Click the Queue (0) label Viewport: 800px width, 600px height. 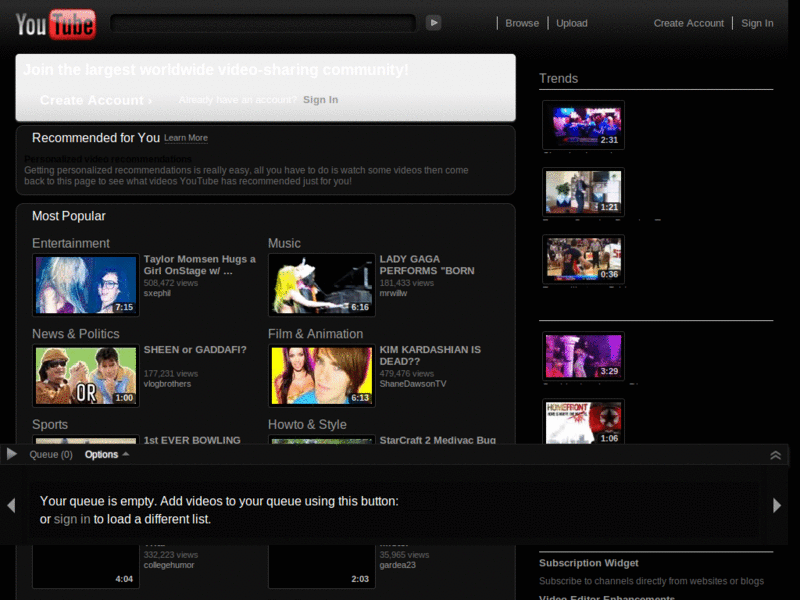click(x=51, y=455)
